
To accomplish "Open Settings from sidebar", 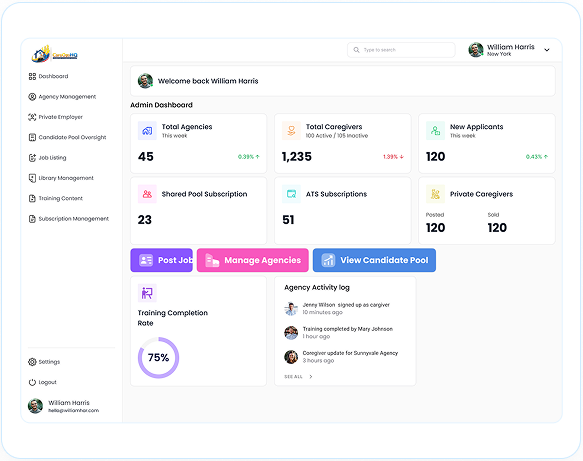I will pyautogui.click(x=44, y=362).
